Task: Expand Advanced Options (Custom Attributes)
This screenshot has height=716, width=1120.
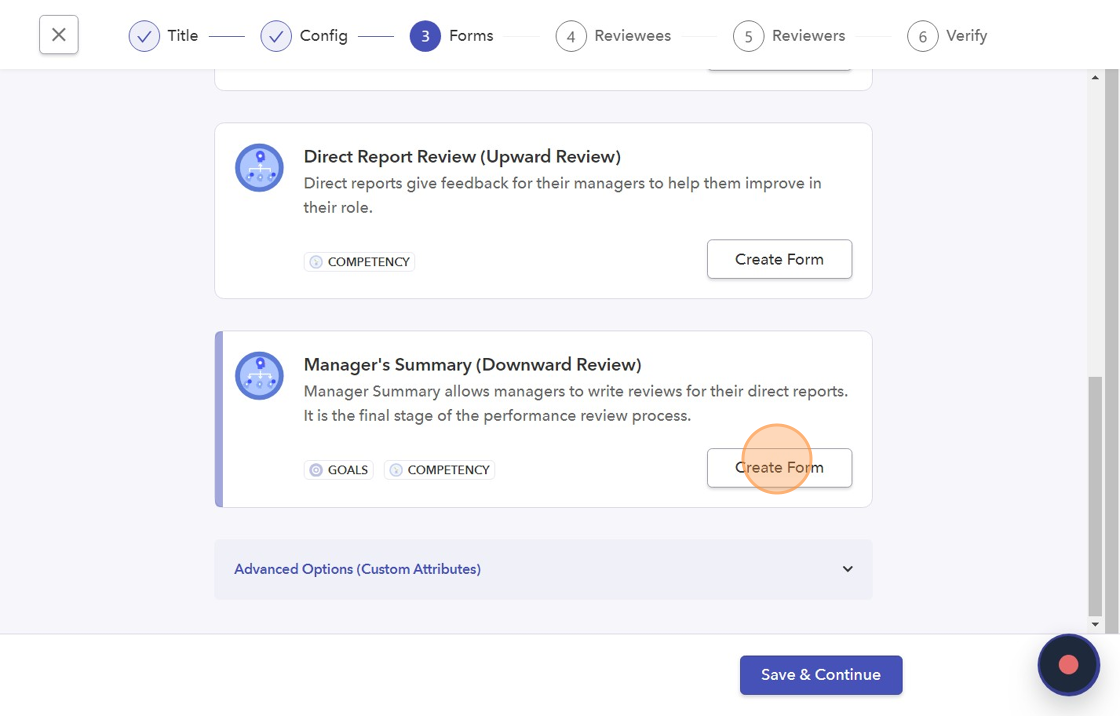Action: click(544, 569)
